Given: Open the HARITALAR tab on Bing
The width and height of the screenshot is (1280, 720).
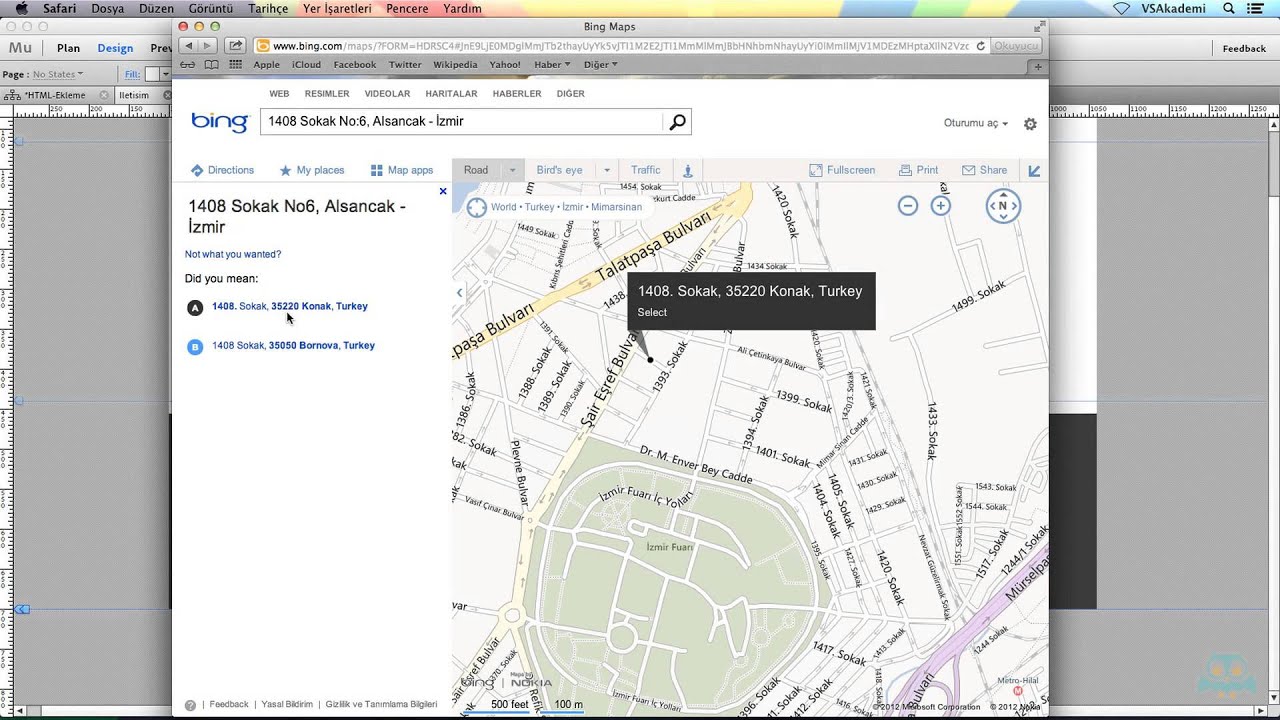Looking at the screenshot, I should pyautogui.click(x=451, y=94).
